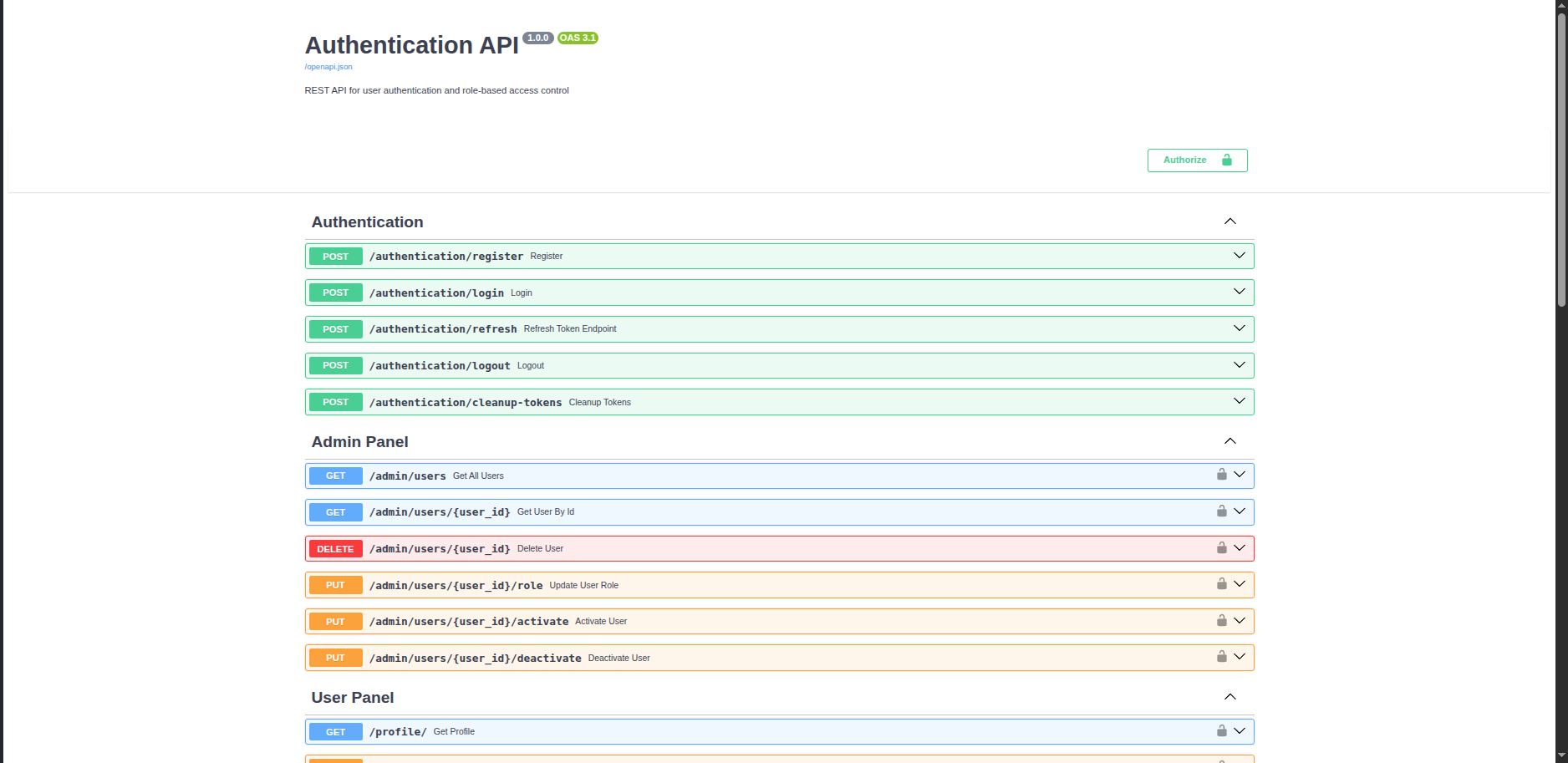Screen dimensions: 1568x763
Task: Click lock icon on Deactivate User row
Action: (1221, 656)
